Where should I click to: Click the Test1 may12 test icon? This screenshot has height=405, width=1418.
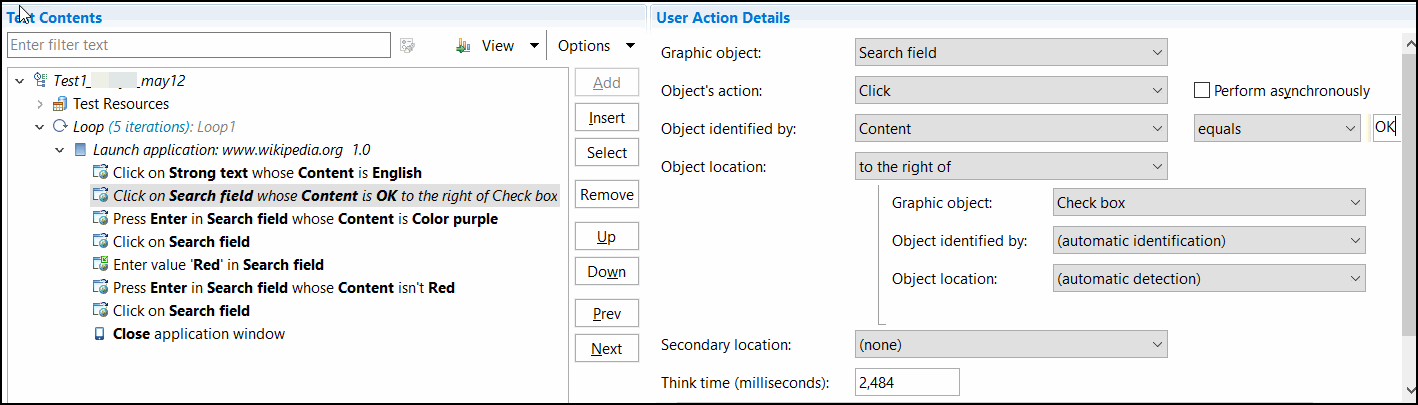click(41, 80)
